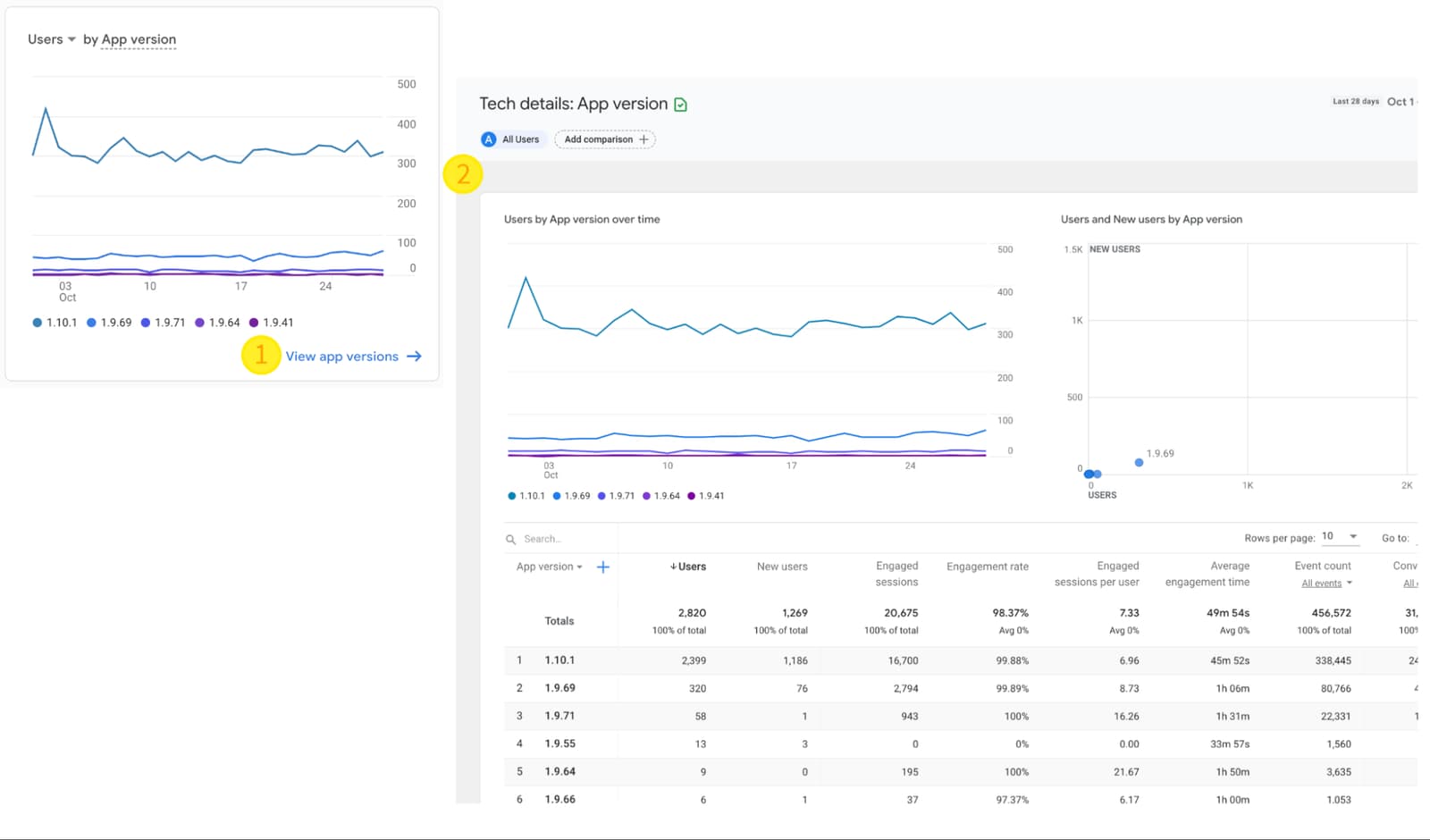Select the All Users segment chip
This screenshot has width=1430, height=840.
511,139
